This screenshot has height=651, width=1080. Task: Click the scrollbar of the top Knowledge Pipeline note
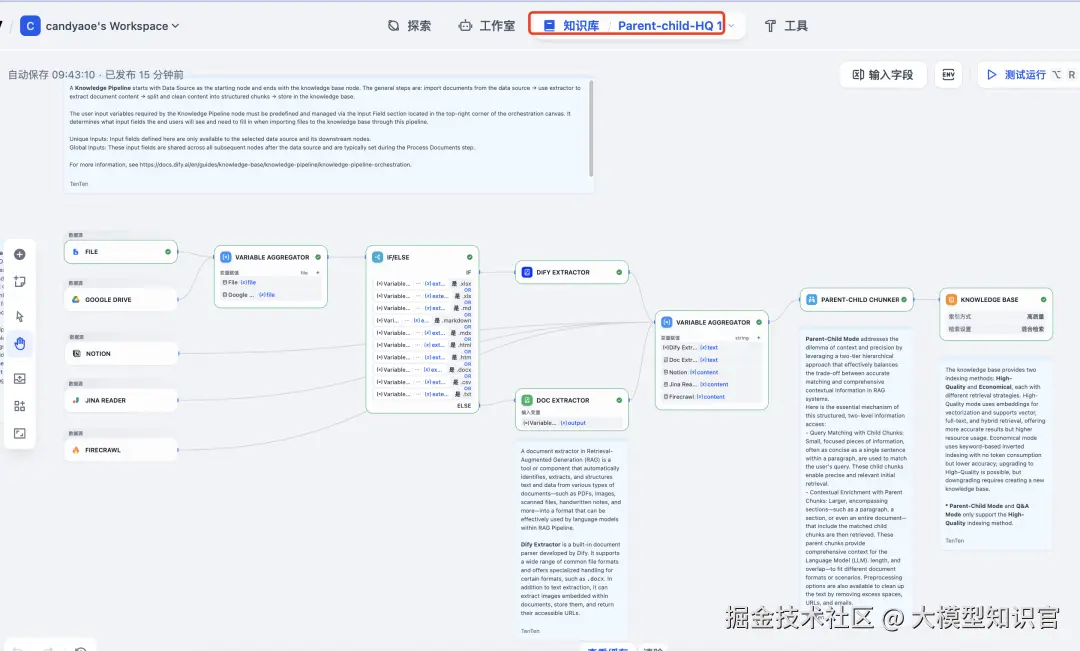click(x=591, y=128)
